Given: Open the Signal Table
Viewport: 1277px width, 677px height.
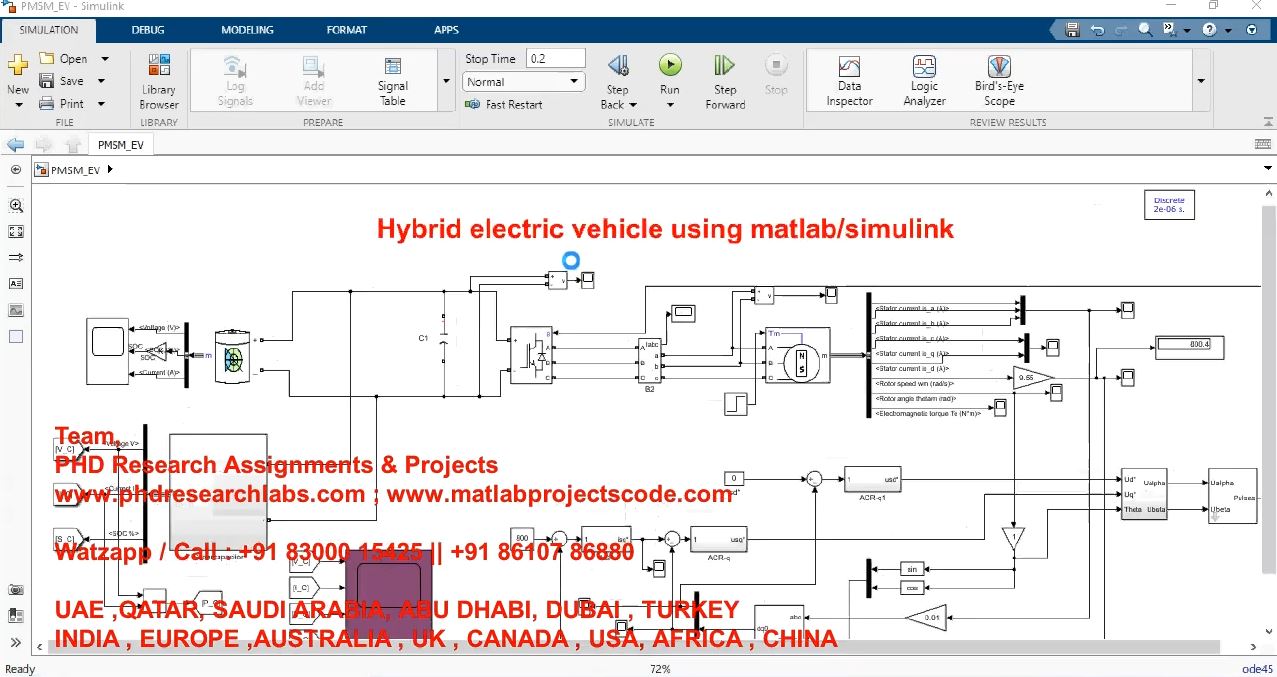Looking at the screenshot, I should point(393,82).
